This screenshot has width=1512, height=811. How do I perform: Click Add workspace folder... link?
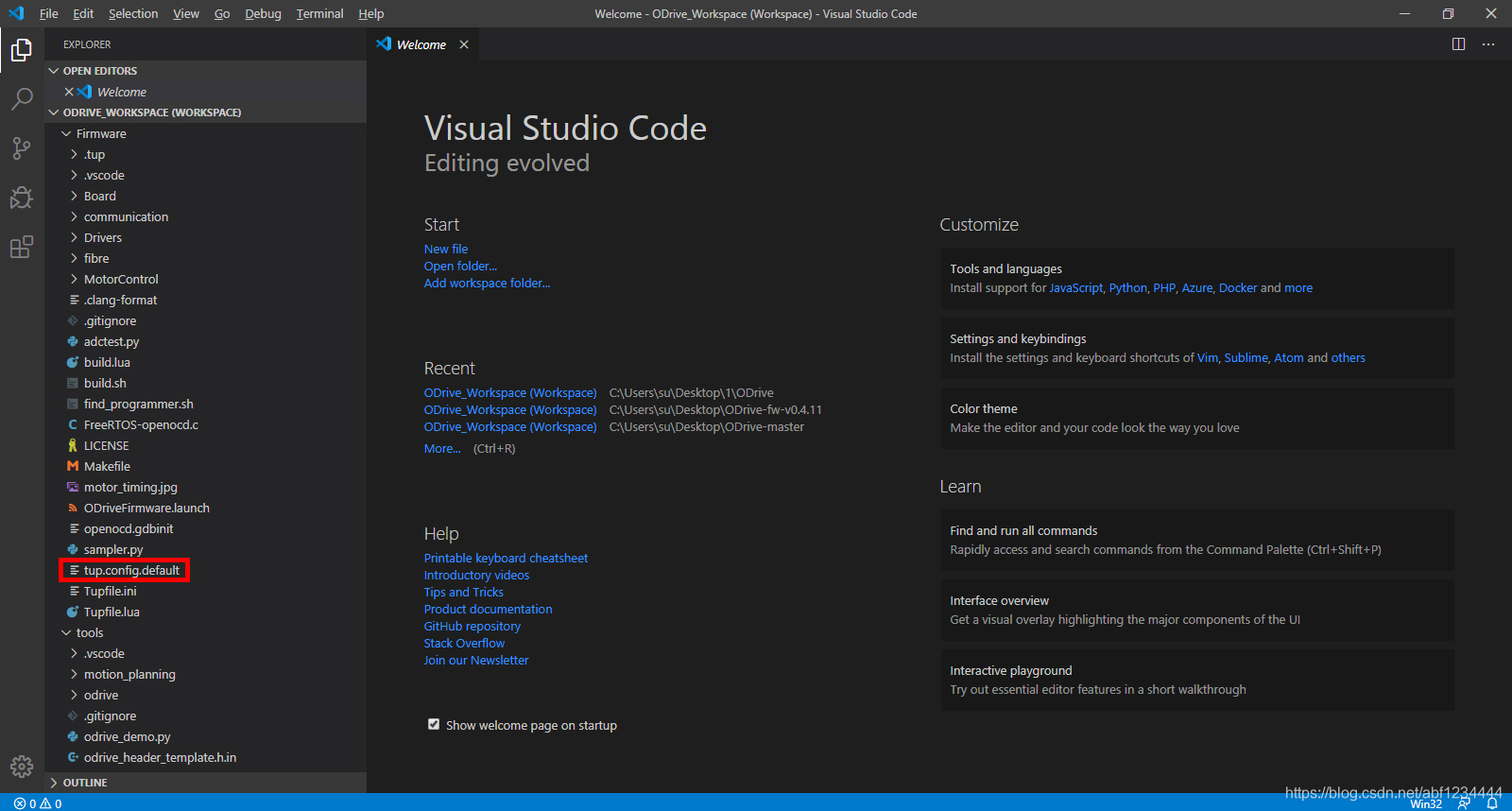tap(487, 283)
